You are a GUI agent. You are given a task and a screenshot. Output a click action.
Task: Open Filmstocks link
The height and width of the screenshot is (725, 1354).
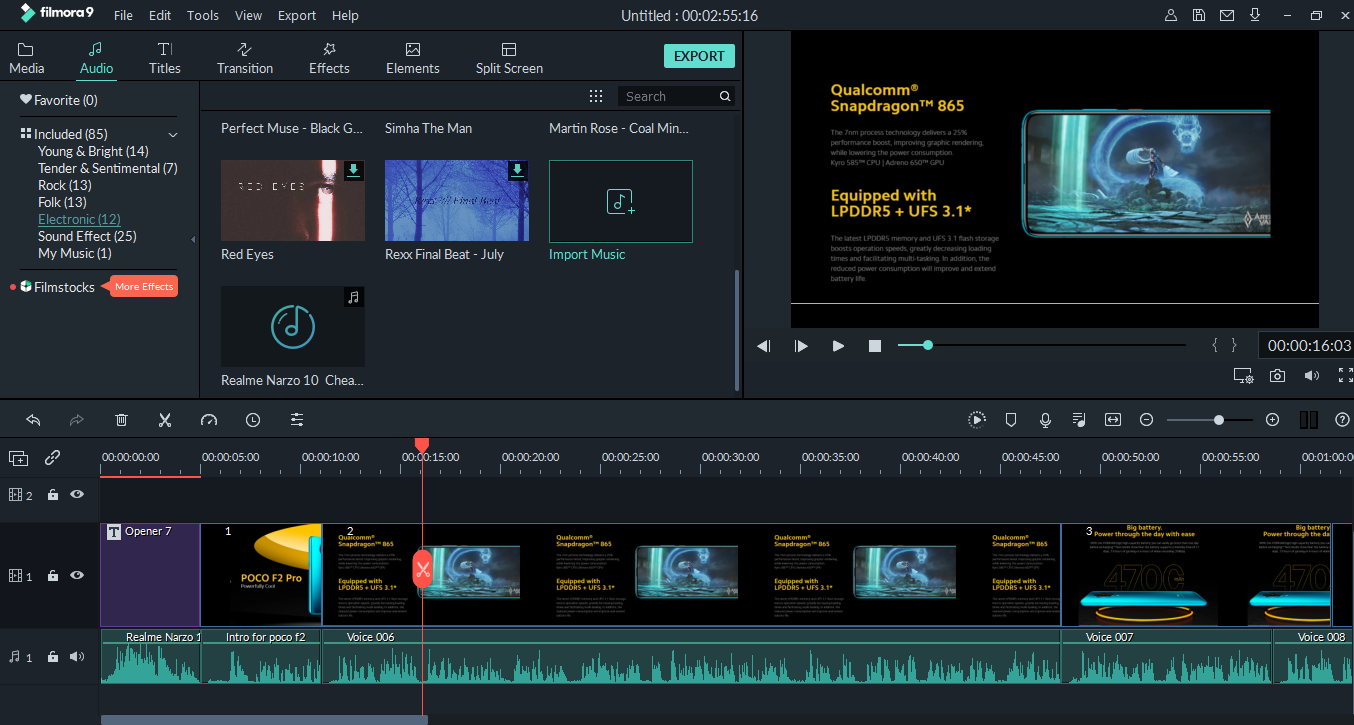click(x=64, y=287)
